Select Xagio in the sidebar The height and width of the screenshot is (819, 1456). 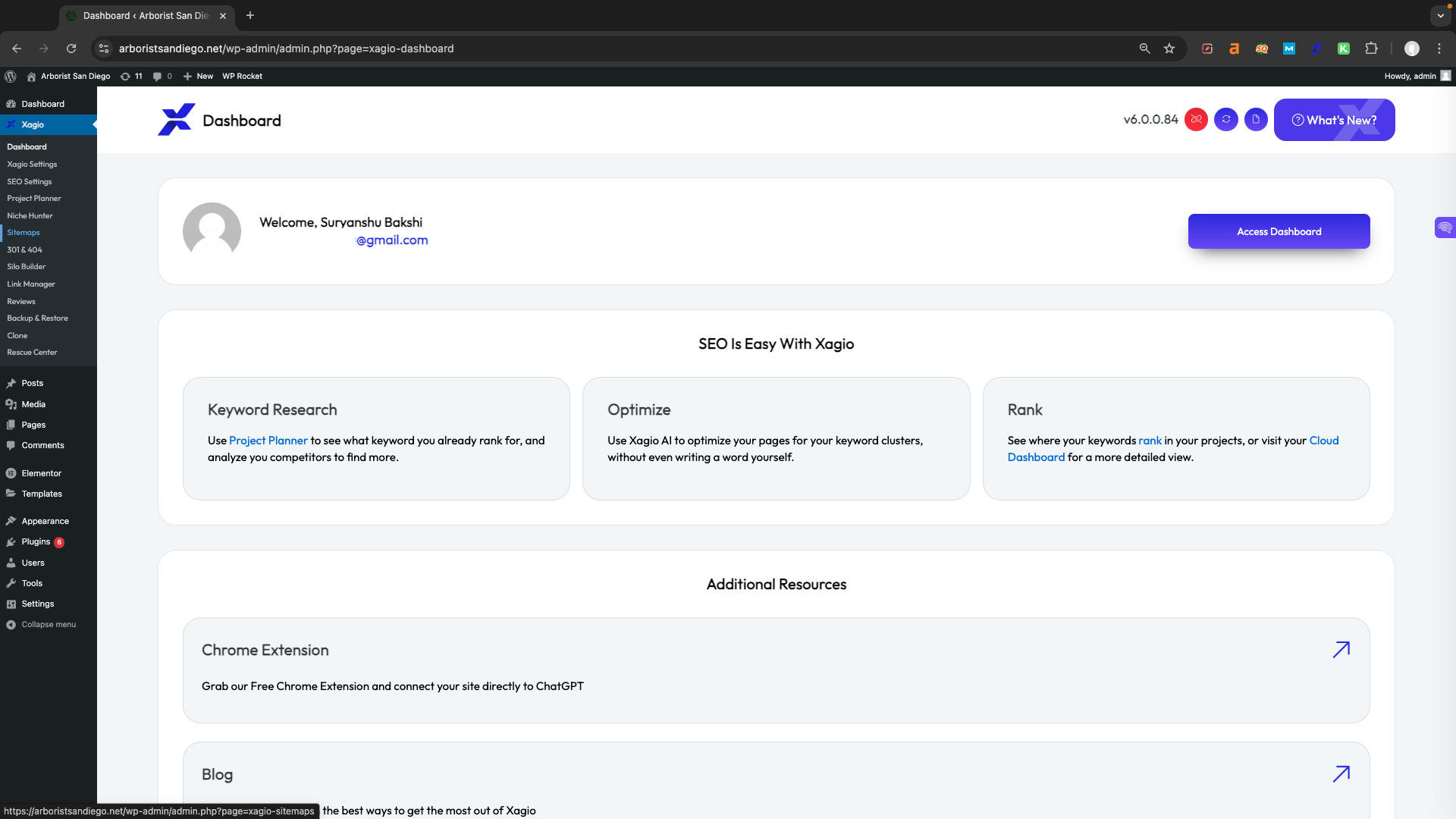point(49,124)
